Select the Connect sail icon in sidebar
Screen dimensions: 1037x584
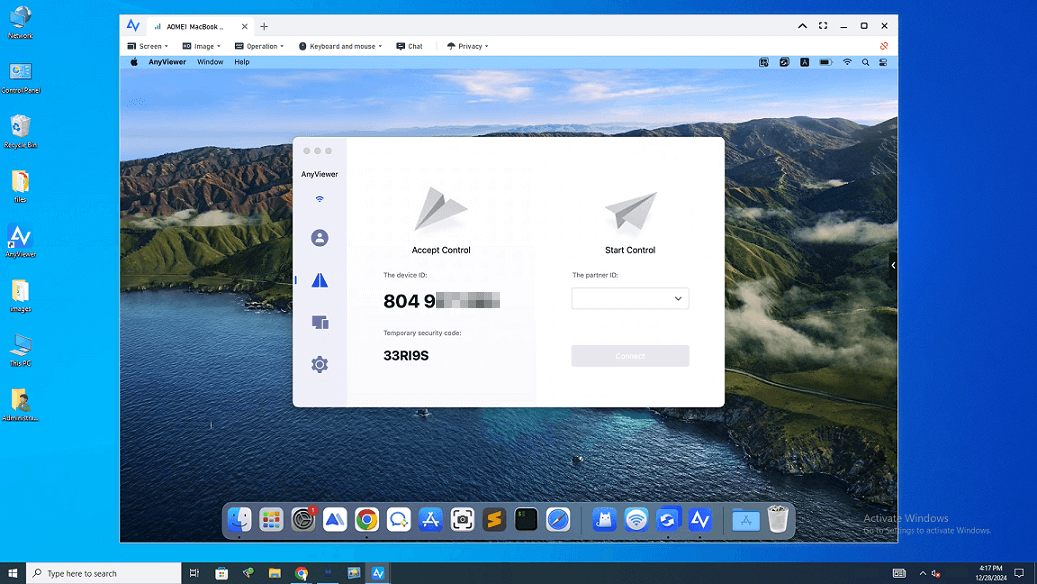pyautogui.click(x=319, y=281)
